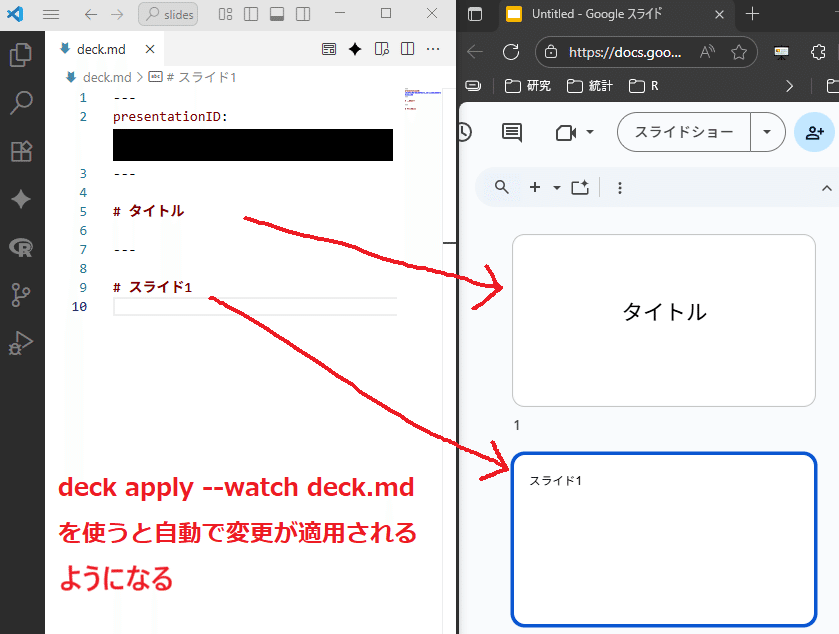Select the スライド1 slide thumbnail

[663, 539]
